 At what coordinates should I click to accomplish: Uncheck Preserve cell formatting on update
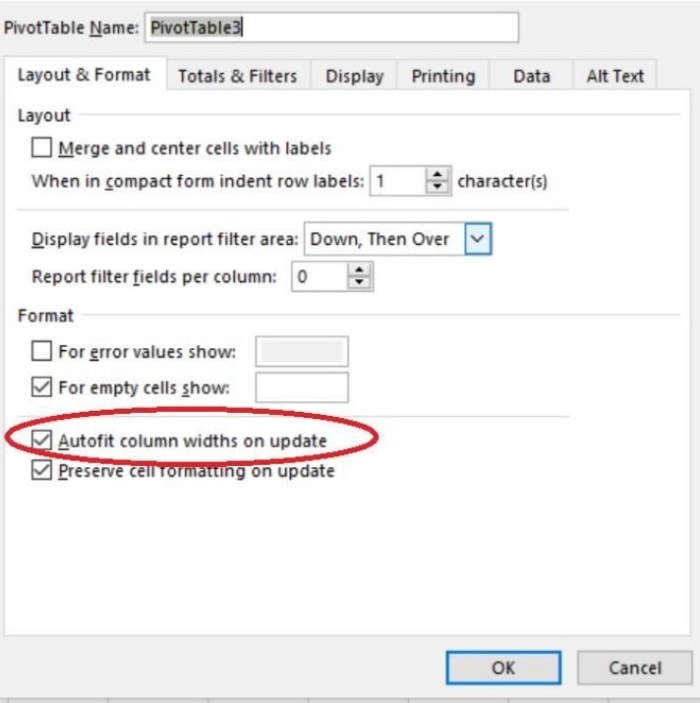(42, 470)
